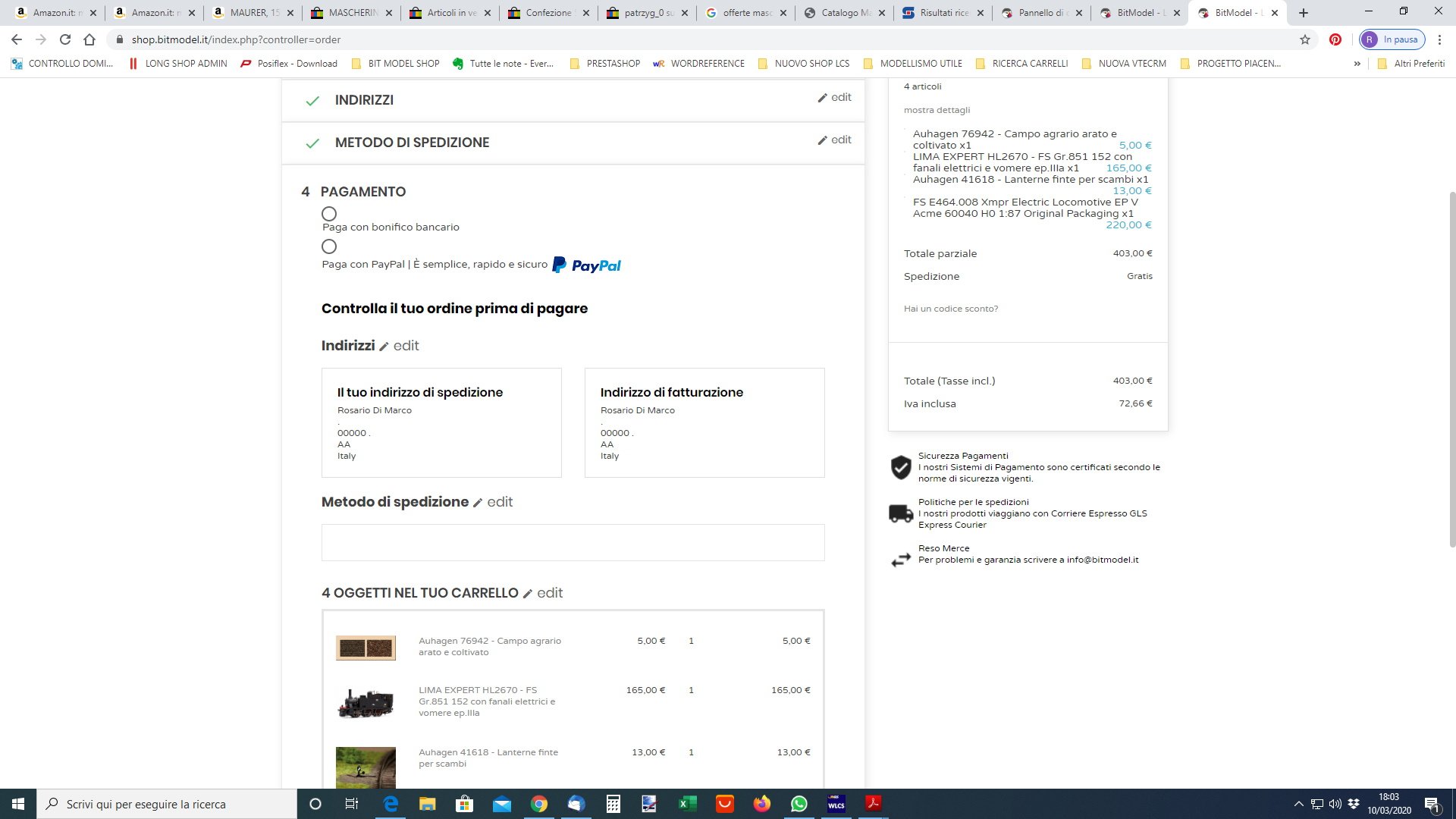Bookmark this page with star icon

(1305, 39)
